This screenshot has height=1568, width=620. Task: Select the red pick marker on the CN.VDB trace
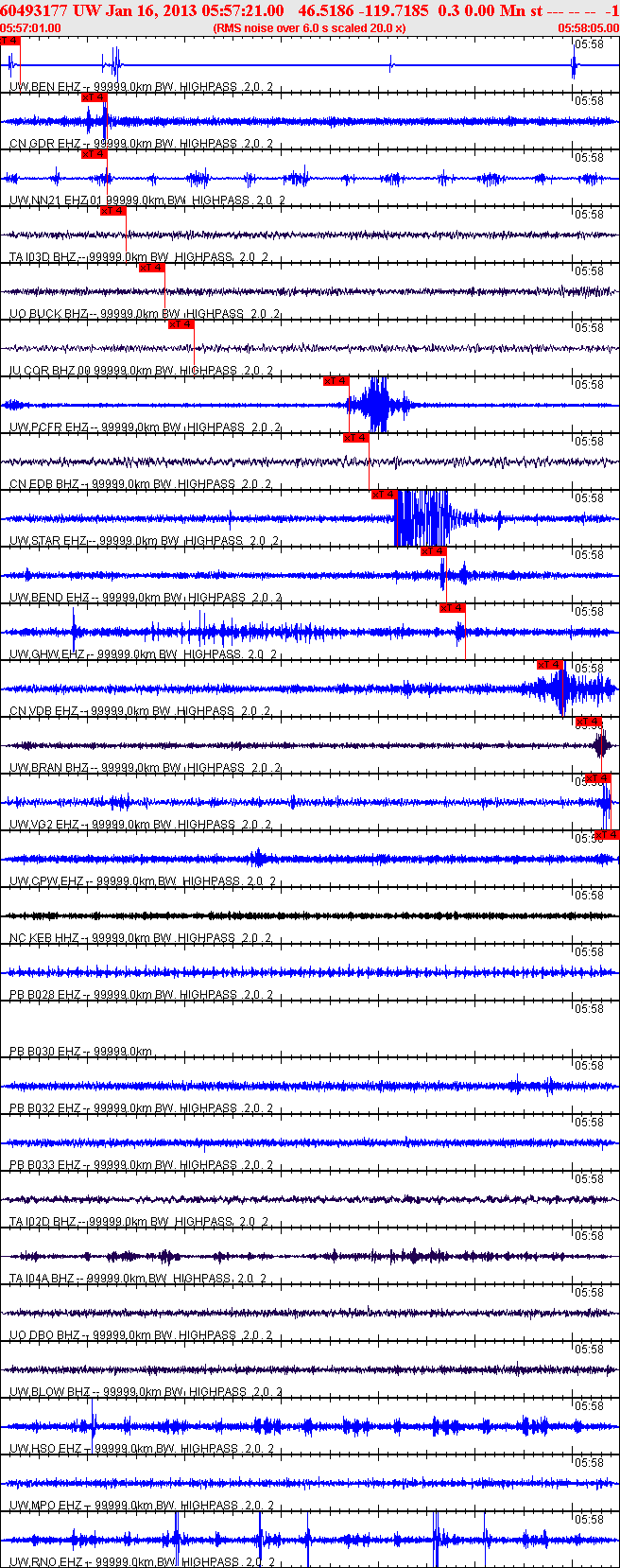(x=550, y=665)
